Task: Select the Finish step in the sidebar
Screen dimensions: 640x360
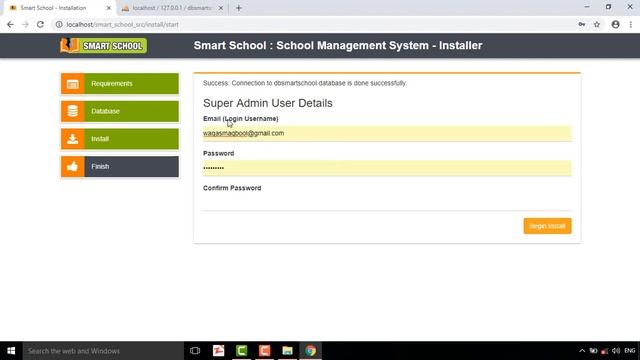Action: pos(120,167)
